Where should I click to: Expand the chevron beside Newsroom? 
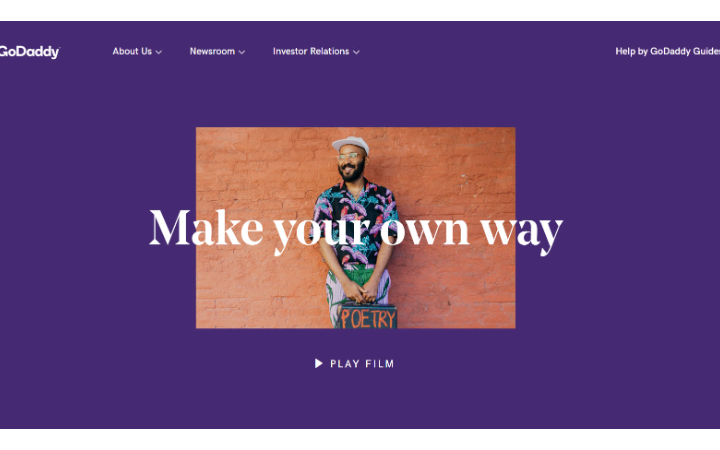click(x=242, y=52)
